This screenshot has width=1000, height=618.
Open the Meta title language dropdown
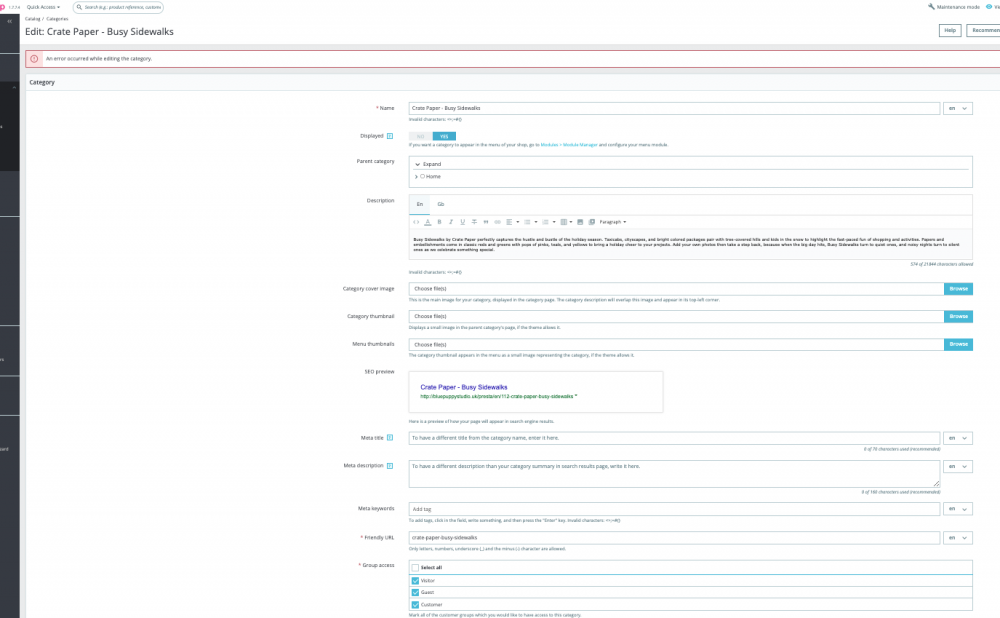(x=958, y=437)
